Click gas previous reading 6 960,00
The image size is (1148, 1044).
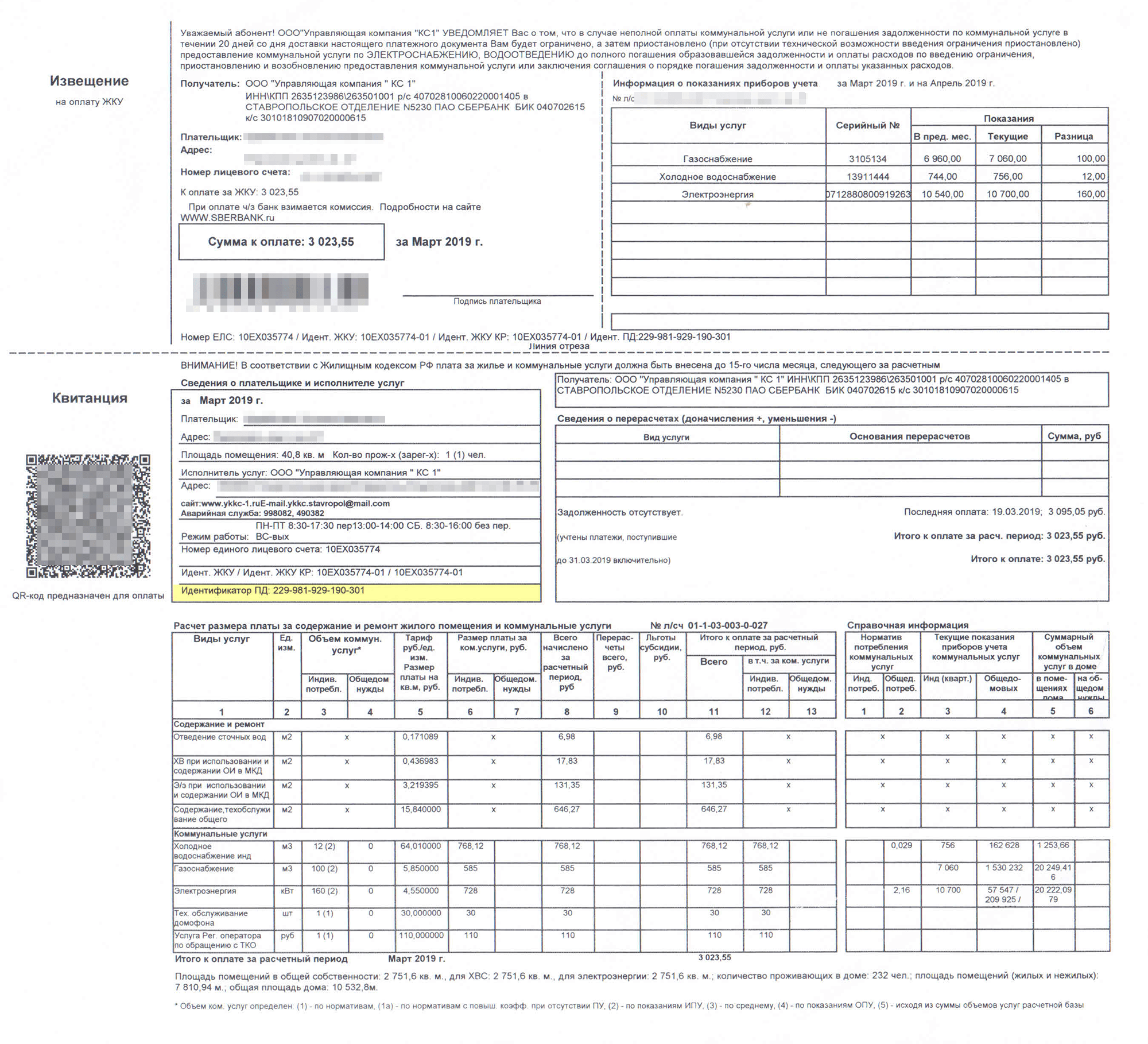tap(943, 158)
